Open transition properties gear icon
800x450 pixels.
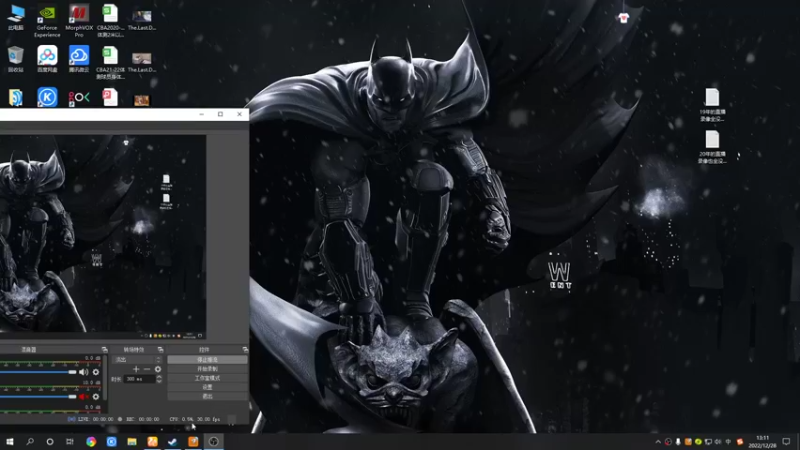(158, 369)
